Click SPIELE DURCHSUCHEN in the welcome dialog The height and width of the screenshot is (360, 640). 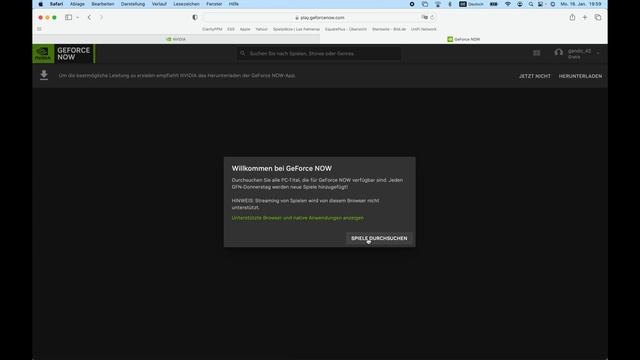click(x=379, y=238)
